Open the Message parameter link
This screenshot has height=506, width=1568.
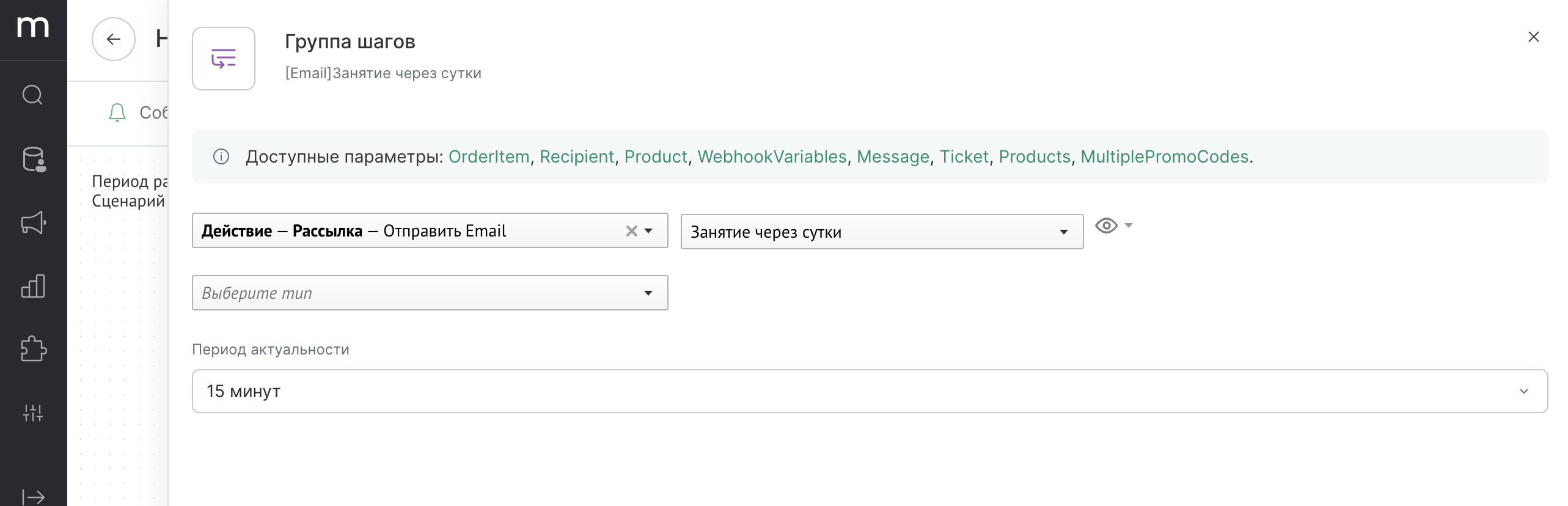893,157
